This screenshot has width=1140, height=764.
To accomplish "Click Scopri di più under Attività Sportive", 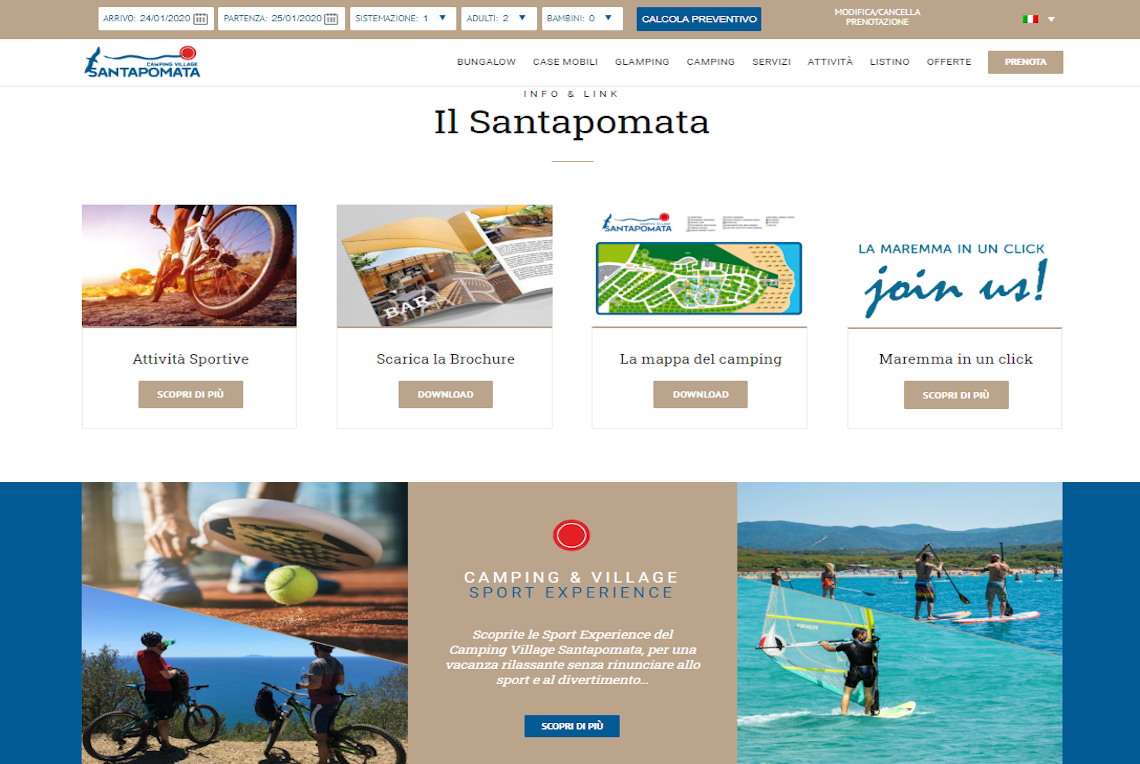I will (x=190, y=394).
